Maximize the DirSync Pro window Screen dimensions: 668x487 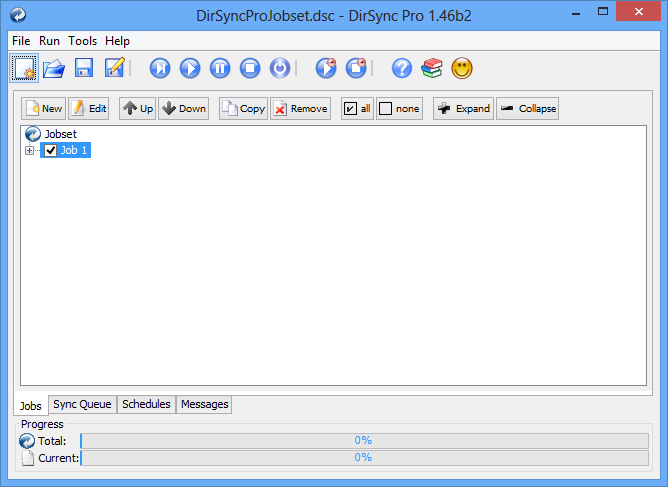[x=603, y=12]
